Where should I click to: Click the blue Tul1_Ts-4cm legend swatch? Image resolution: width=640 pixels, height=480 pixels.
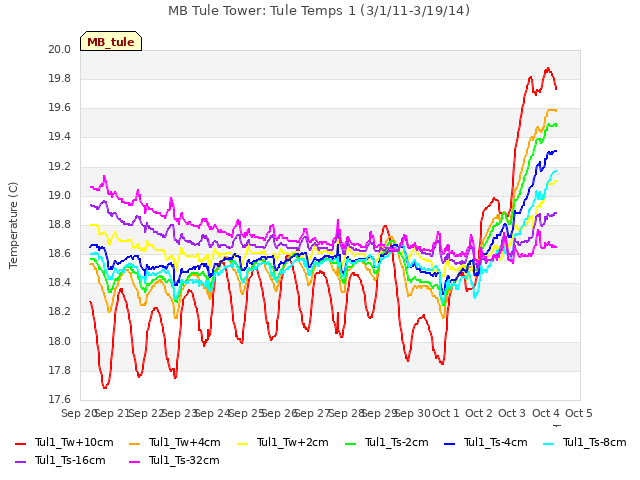tap(449, 444)
